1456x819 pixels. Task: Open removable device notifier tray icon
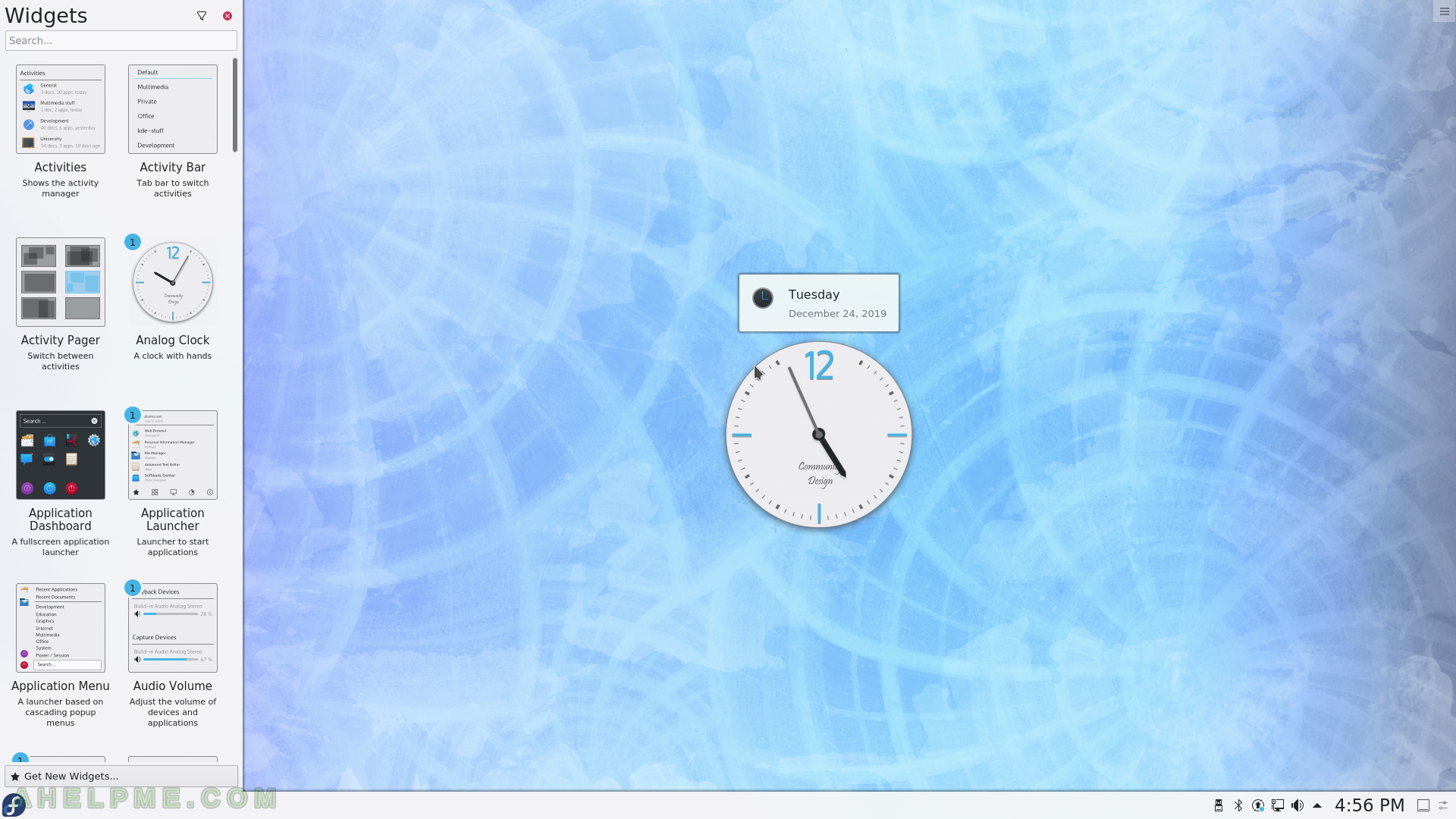tap(1219, 805)
